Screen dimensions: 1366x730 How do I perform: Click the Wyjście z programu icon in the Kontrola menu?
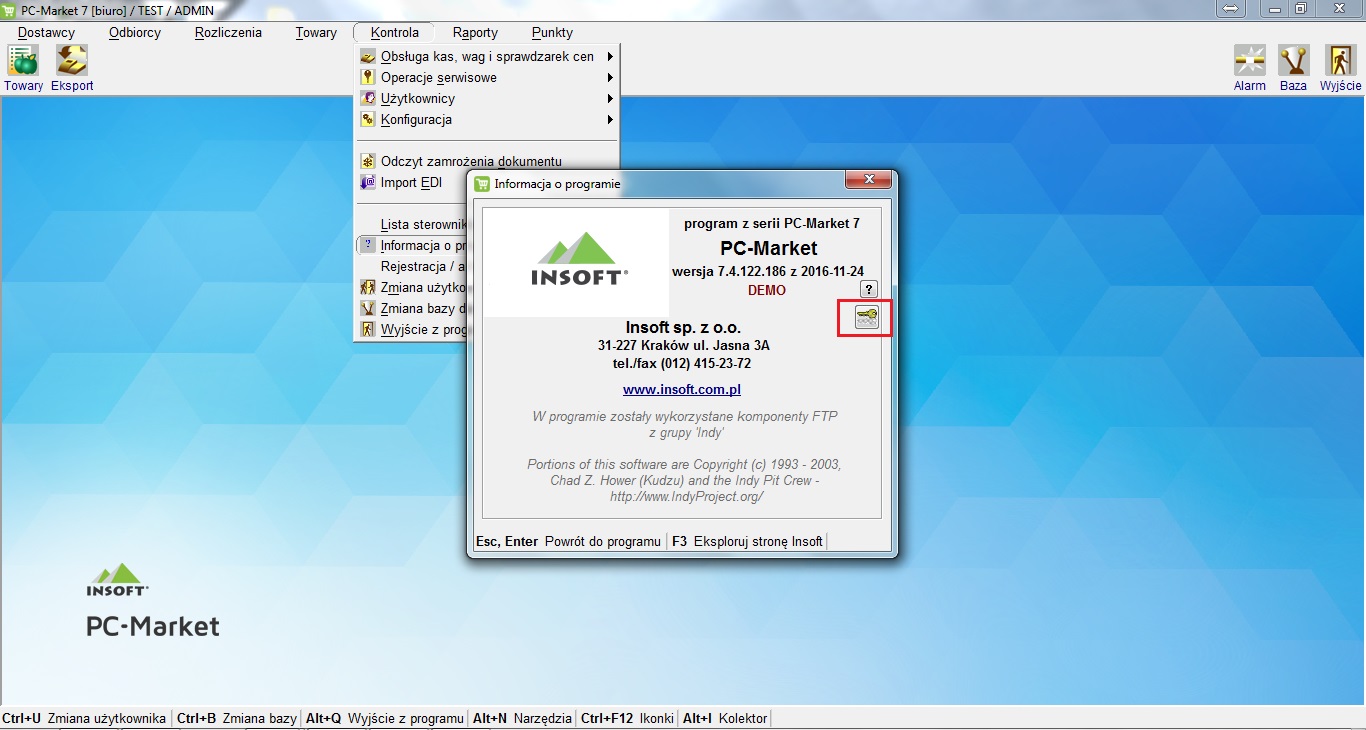(x=368, y=330)
